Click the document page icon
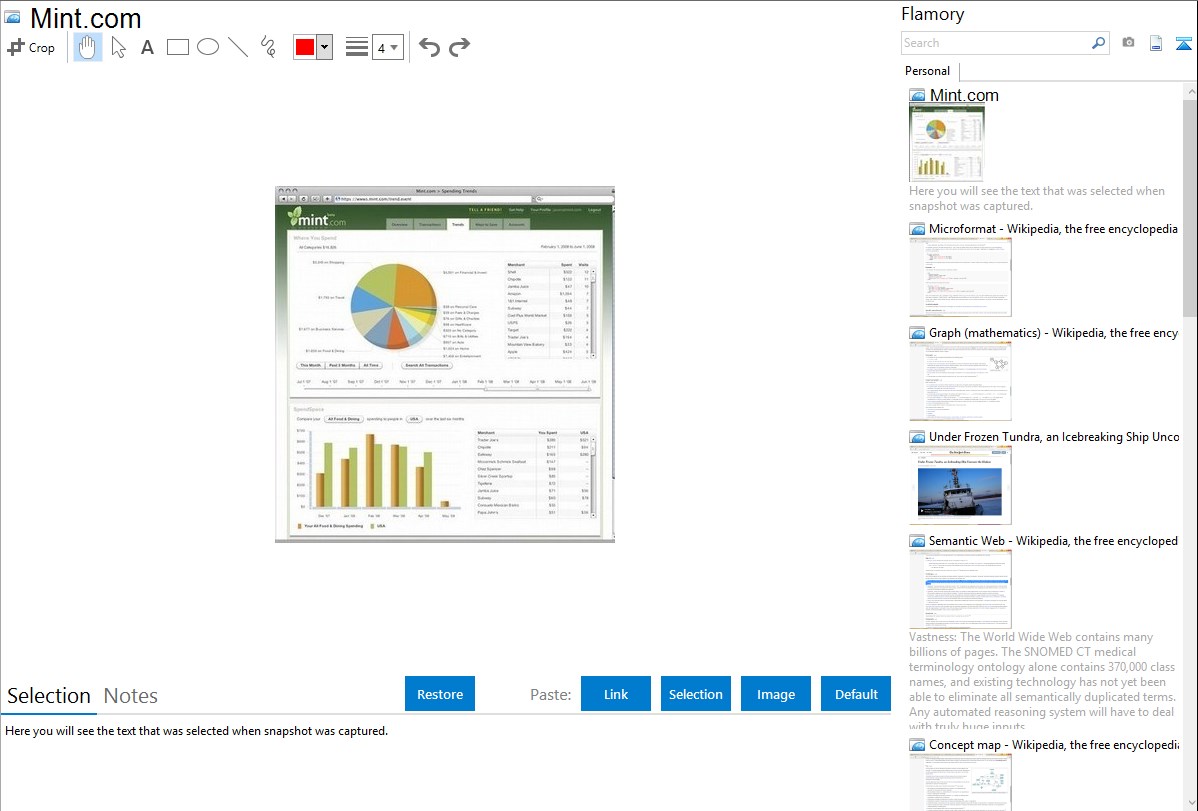The image size is (1198, 811). pyautogui.click(x=1156, y=43)
